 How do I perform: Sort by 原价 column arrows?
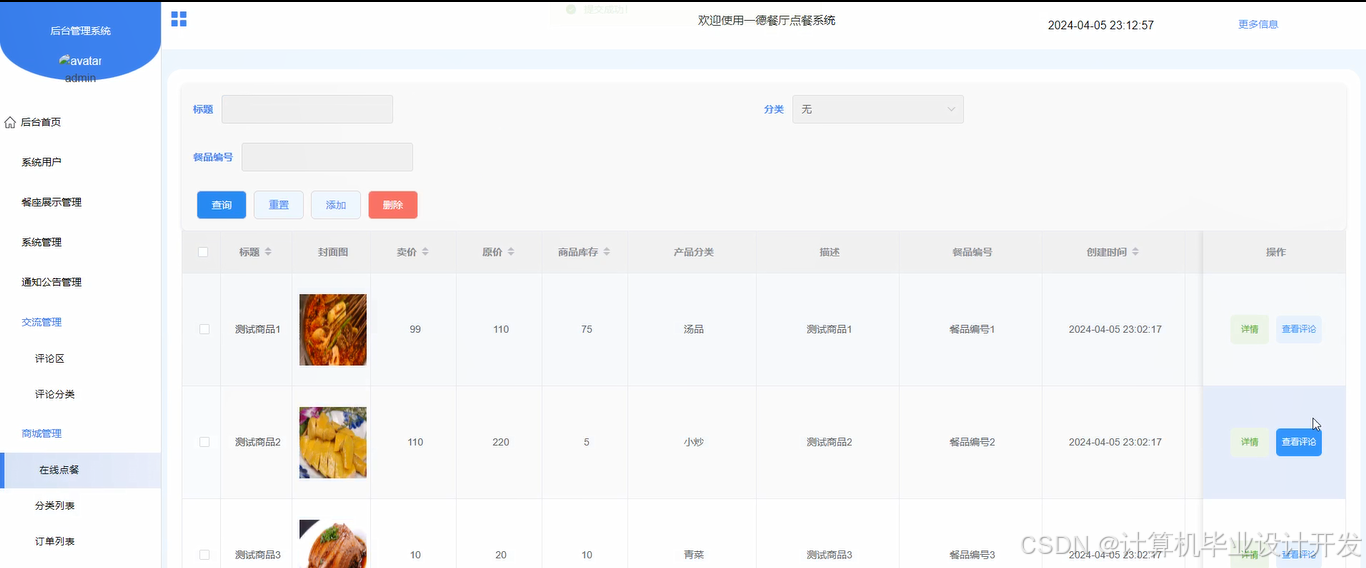click(511, 252)
